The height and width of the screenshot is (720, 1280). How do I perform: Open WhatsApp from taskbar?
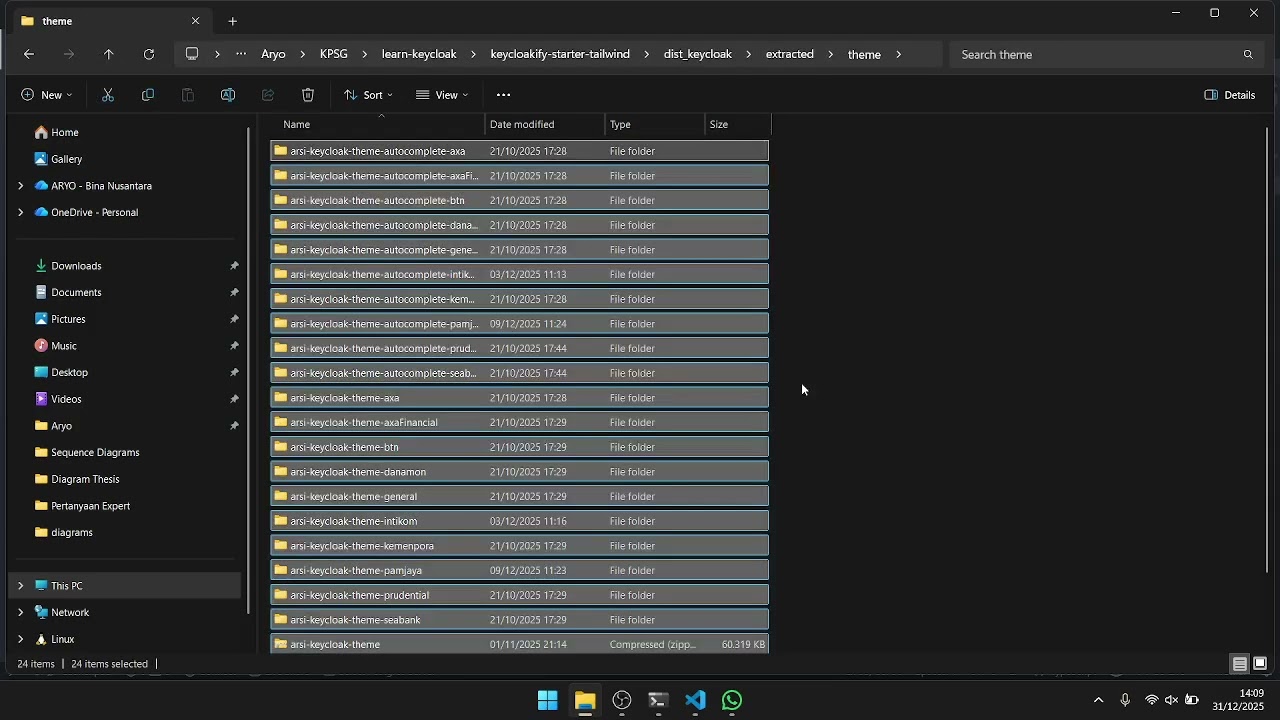[x=732, y=701]
